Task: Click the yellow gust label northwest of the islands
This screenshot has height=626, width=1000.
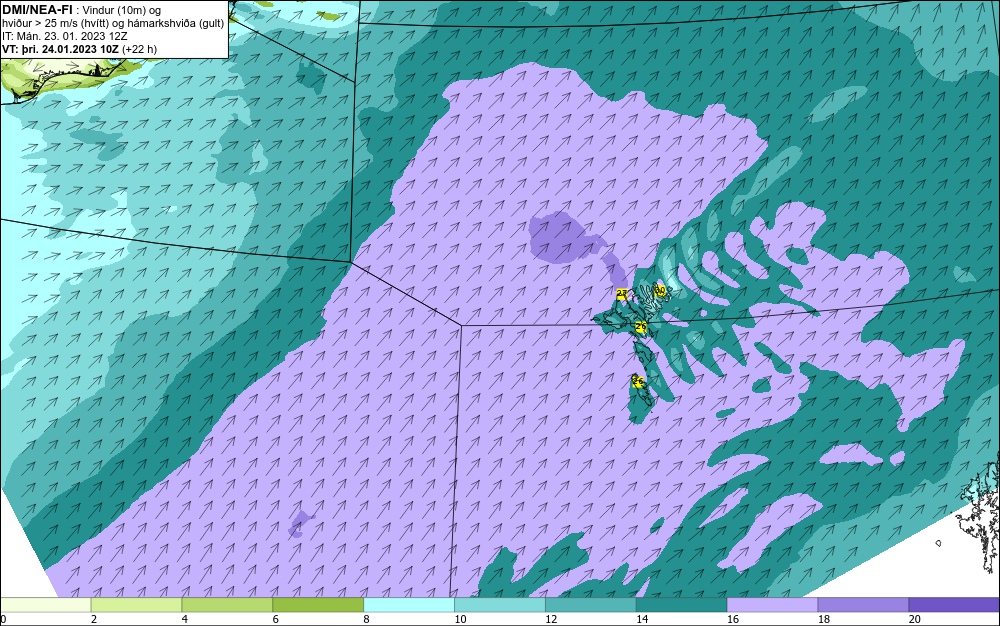Action: (622, 294)
